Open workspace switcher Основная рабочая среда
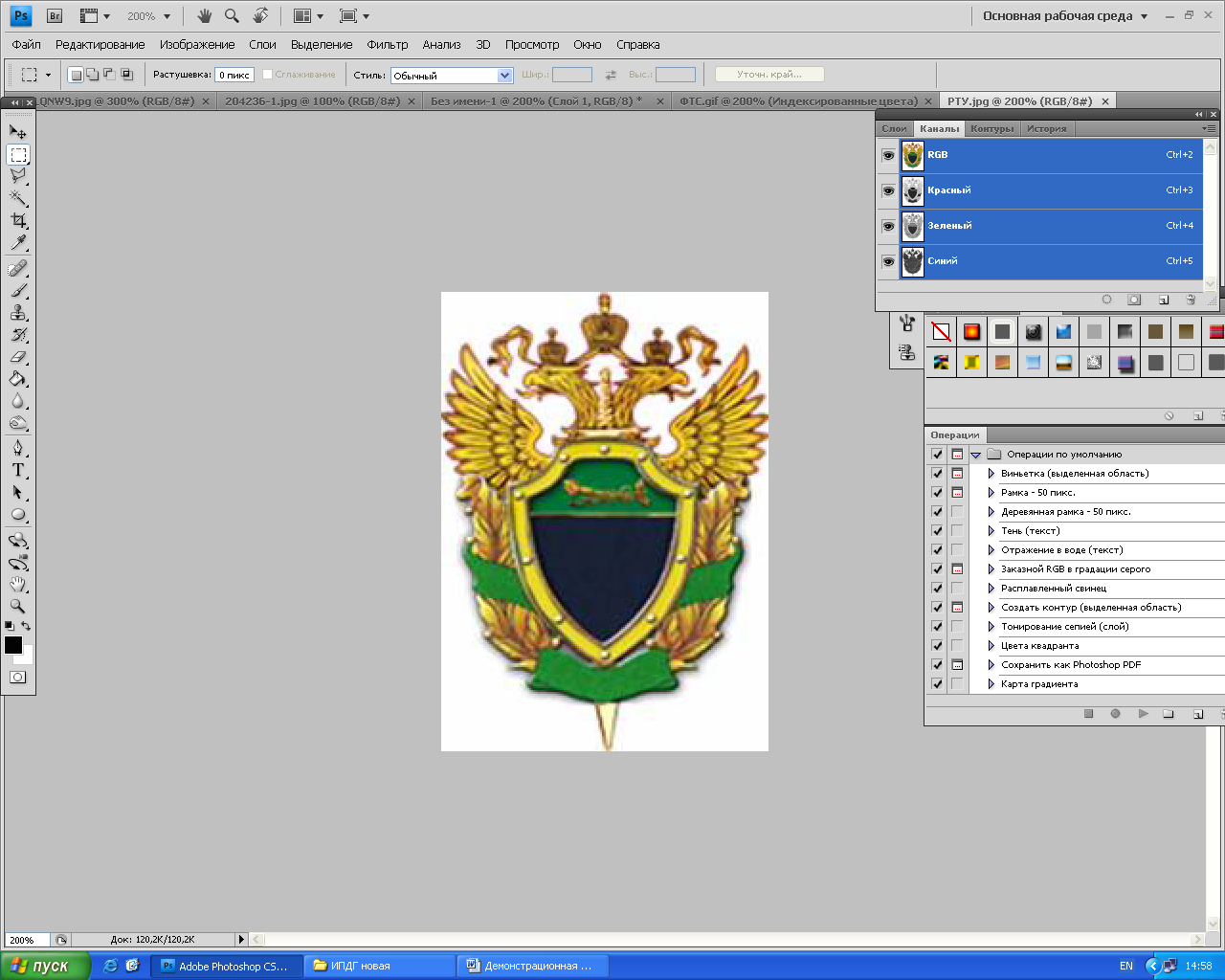Screen dimensions: 1225x980 click(1064, 16)
